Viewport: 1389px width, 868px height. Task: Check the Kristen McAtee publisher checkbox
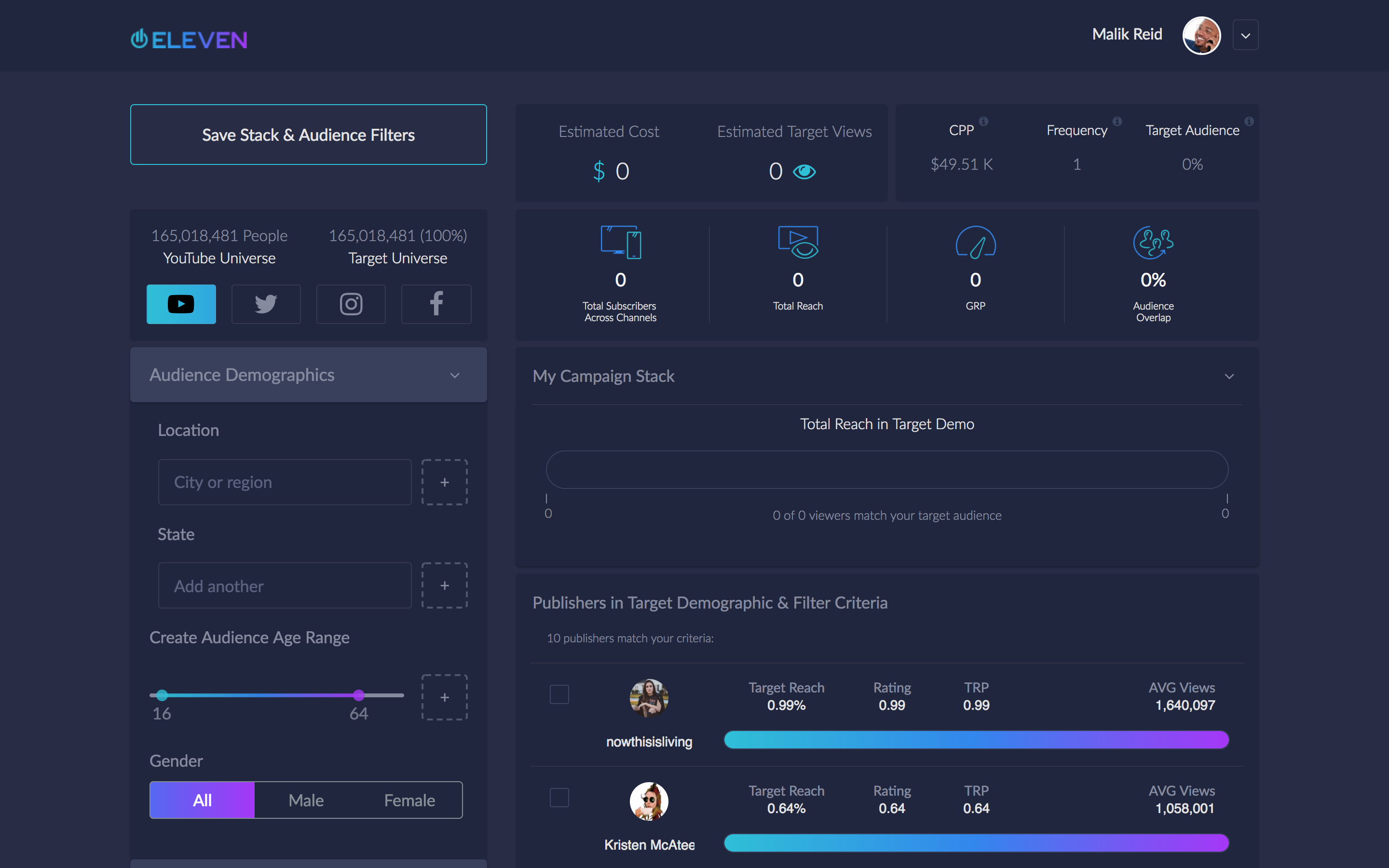coord(559,798)
